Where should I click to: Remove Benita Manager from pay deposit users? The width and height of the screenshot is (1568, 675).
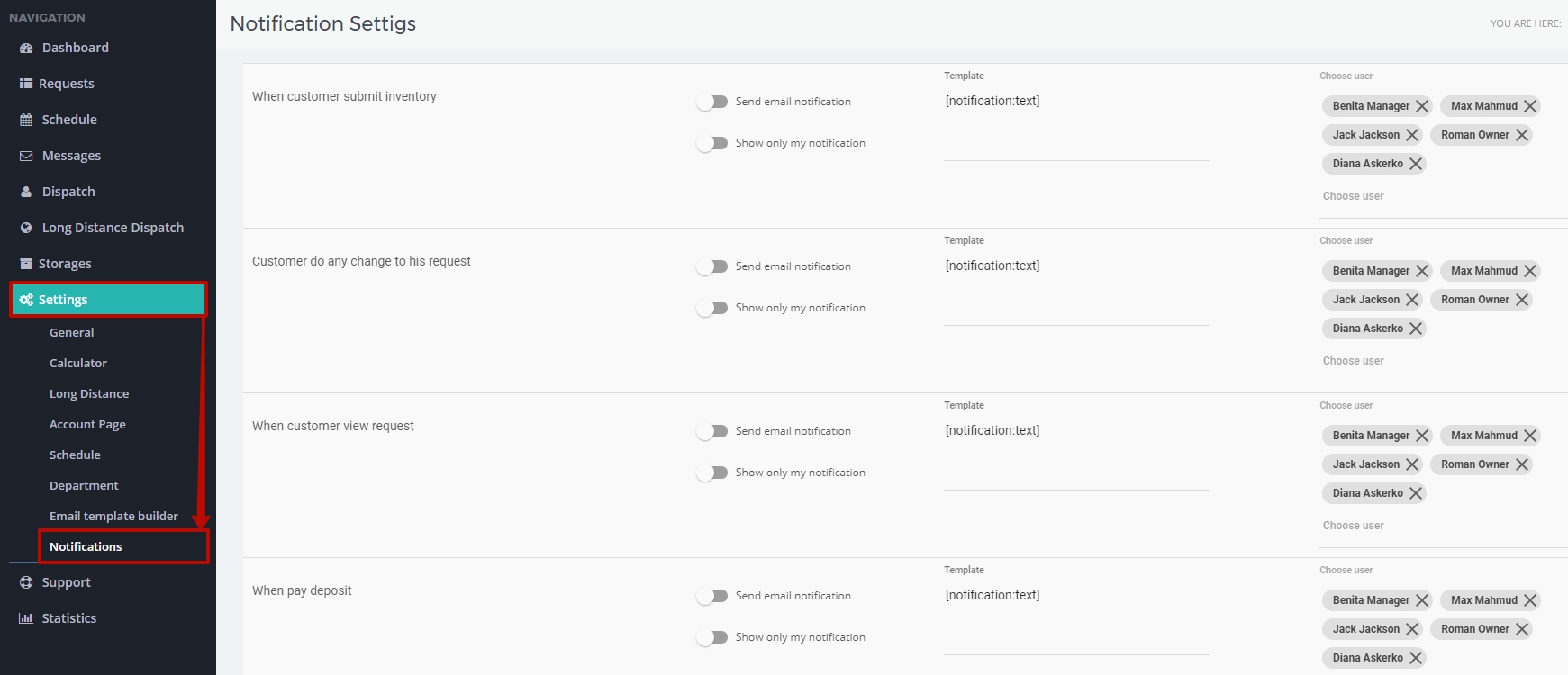pyautogui.click(x=1422, y=600)
